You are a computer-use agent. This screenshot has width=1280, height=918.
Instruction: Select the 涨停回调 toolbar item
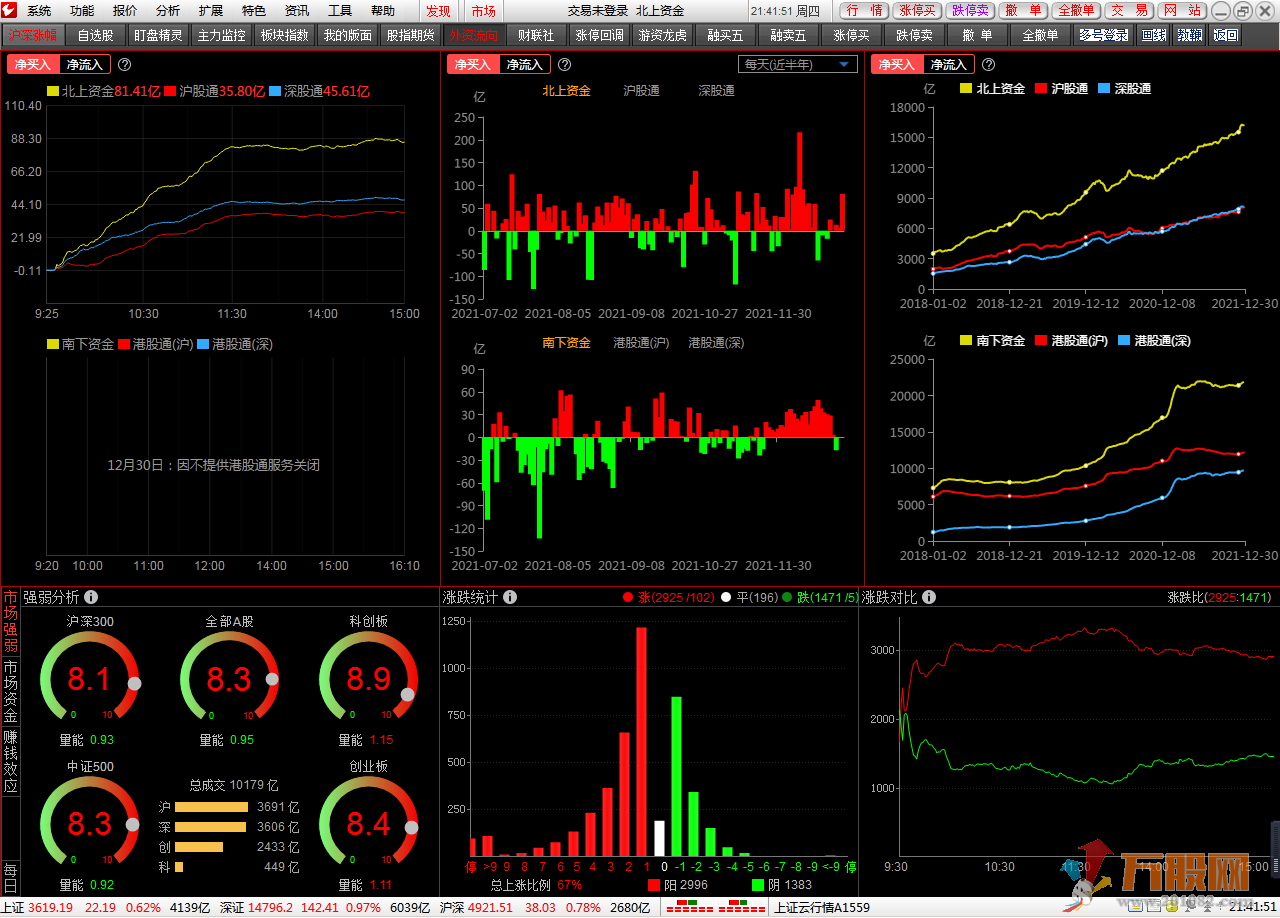point(599,35)
